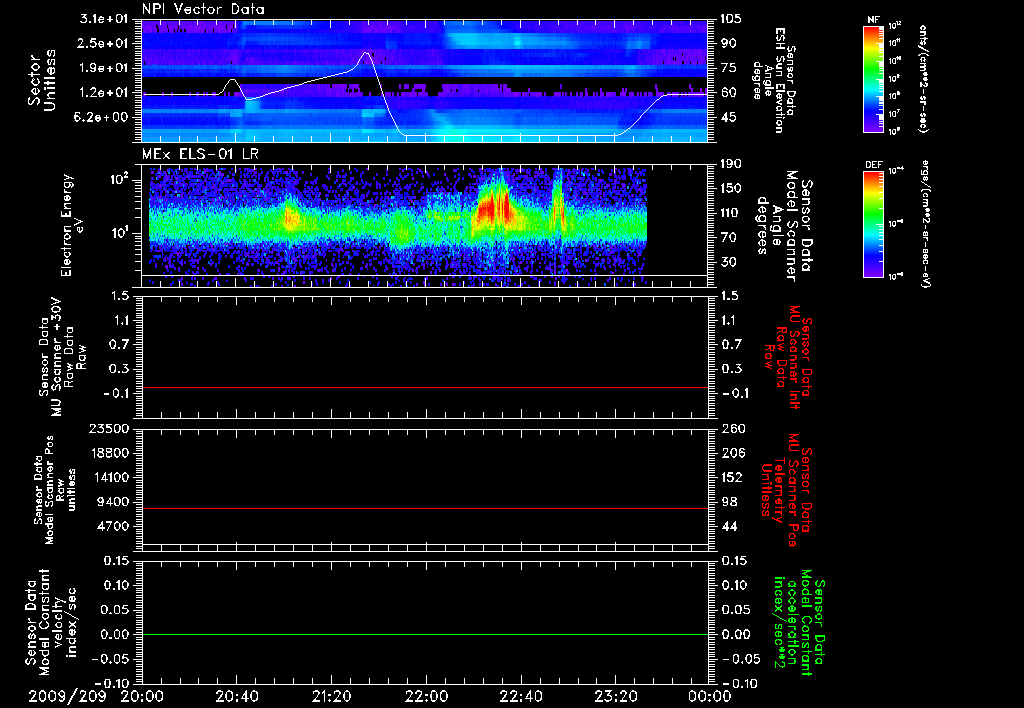Click the NF rainbow color bar
This screenshot has height=708, width=1024.
point(874,78)
